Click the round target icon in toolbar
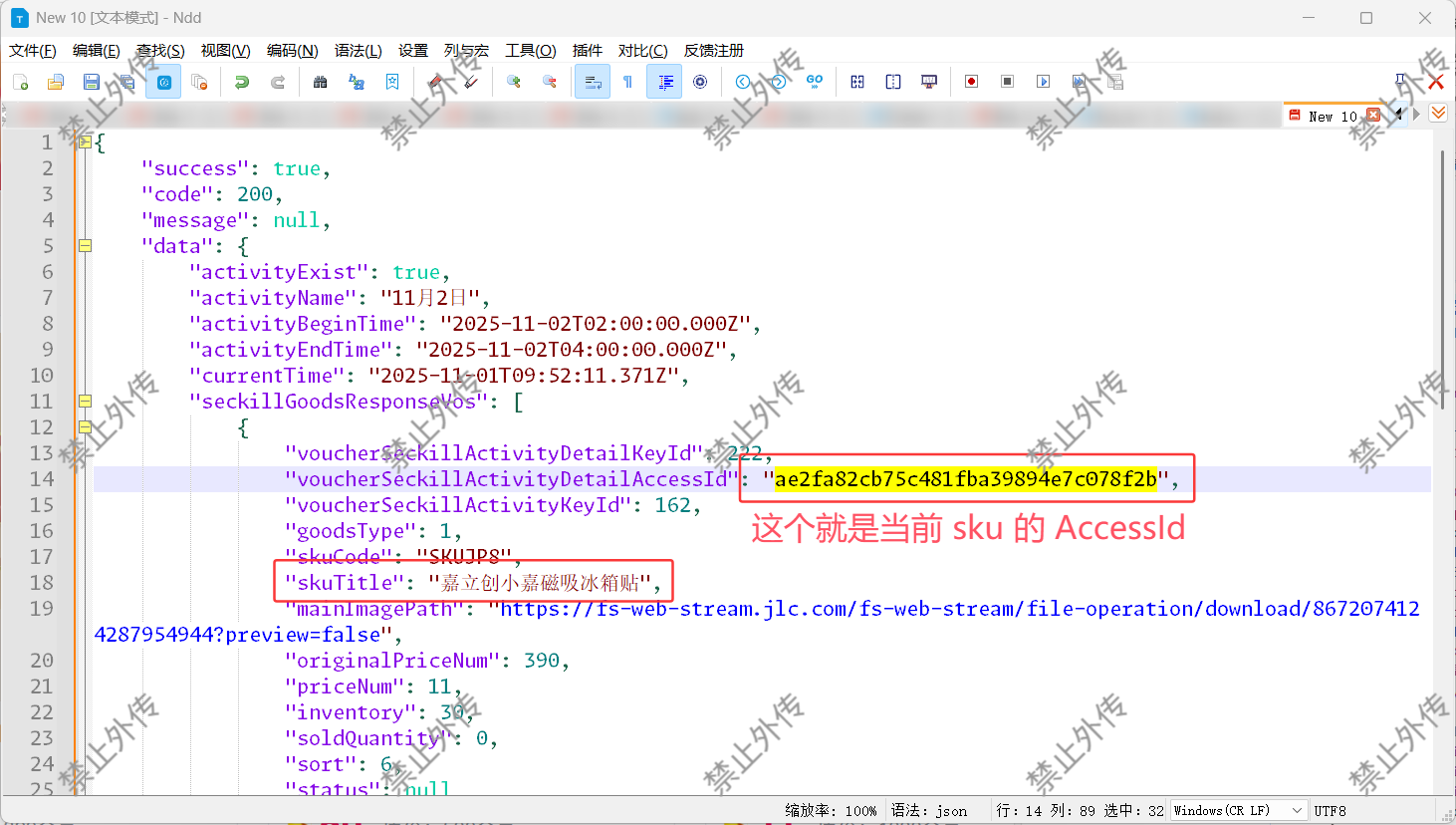The image size is (1456, 825). point(700,82)
